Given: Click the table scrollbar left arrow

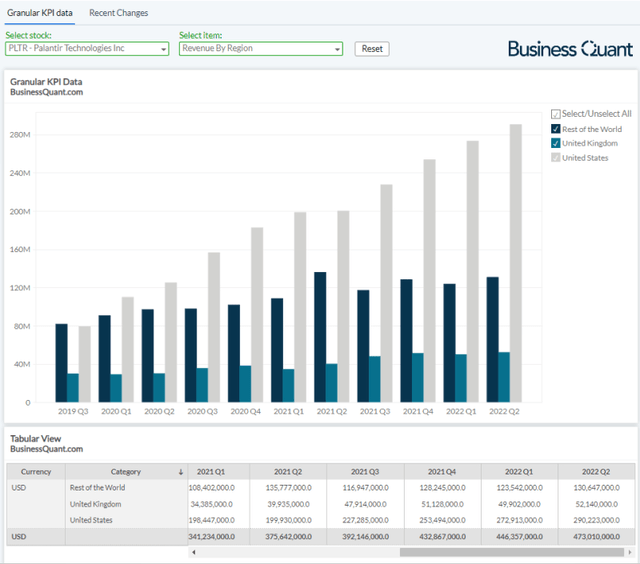Looking at the screenshot, I should (193, 552).
